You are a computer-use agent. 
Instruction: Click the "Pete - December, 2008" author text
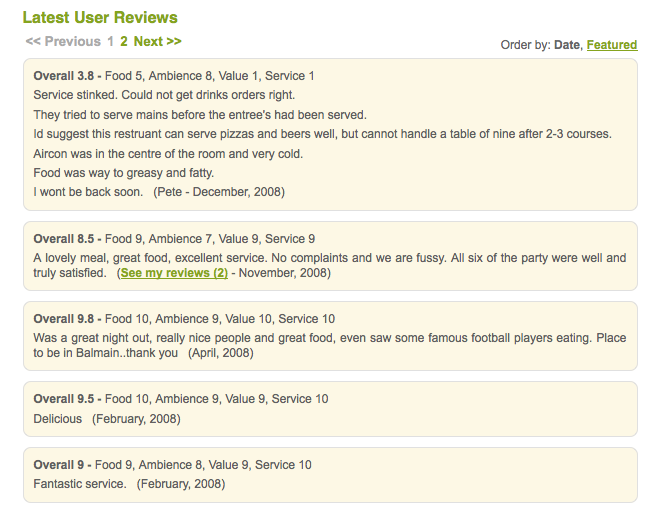coord(219,192)
